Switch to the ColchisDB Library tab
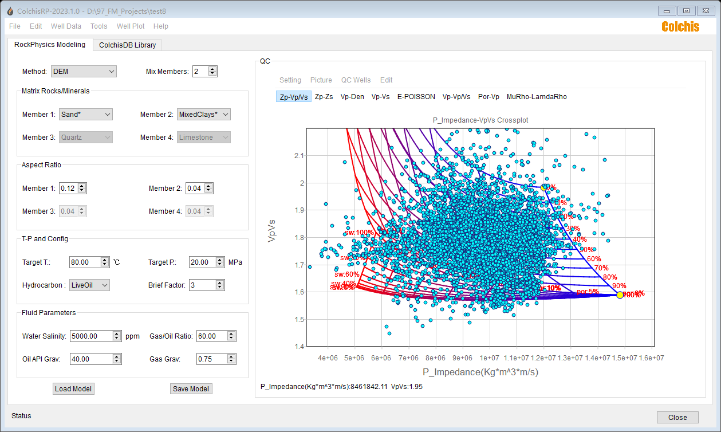Viewport: 721px width, 432px height. tap(127, 45)
